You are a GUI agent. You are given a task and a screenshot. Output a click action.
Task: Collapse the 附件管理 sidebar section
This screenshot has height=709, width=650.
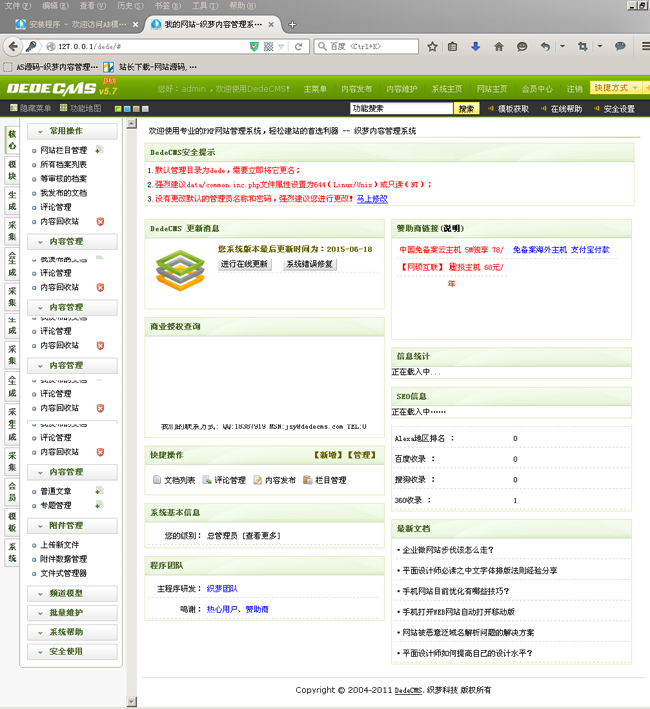click(66, 525)
